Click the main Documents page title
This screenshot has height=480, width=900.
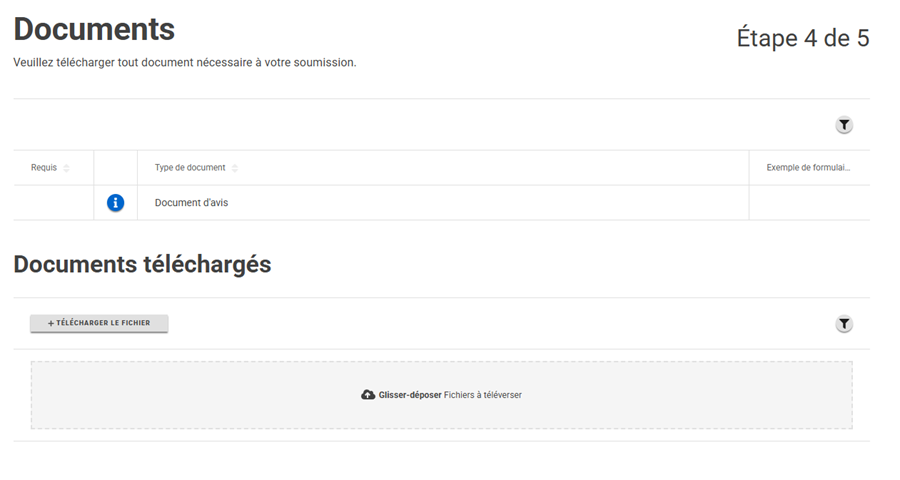pyautogui.click(x=94, y=29)
